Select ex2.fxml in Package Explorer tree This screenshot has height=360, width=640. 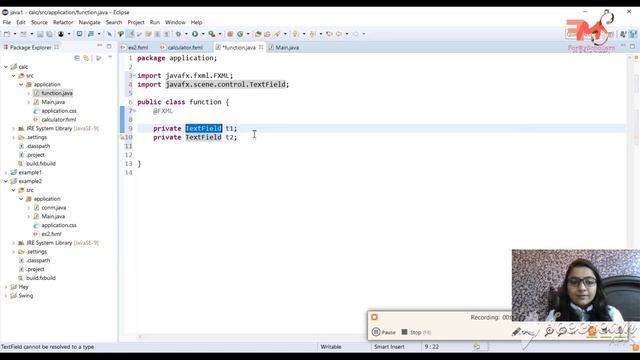click(51, 234)
